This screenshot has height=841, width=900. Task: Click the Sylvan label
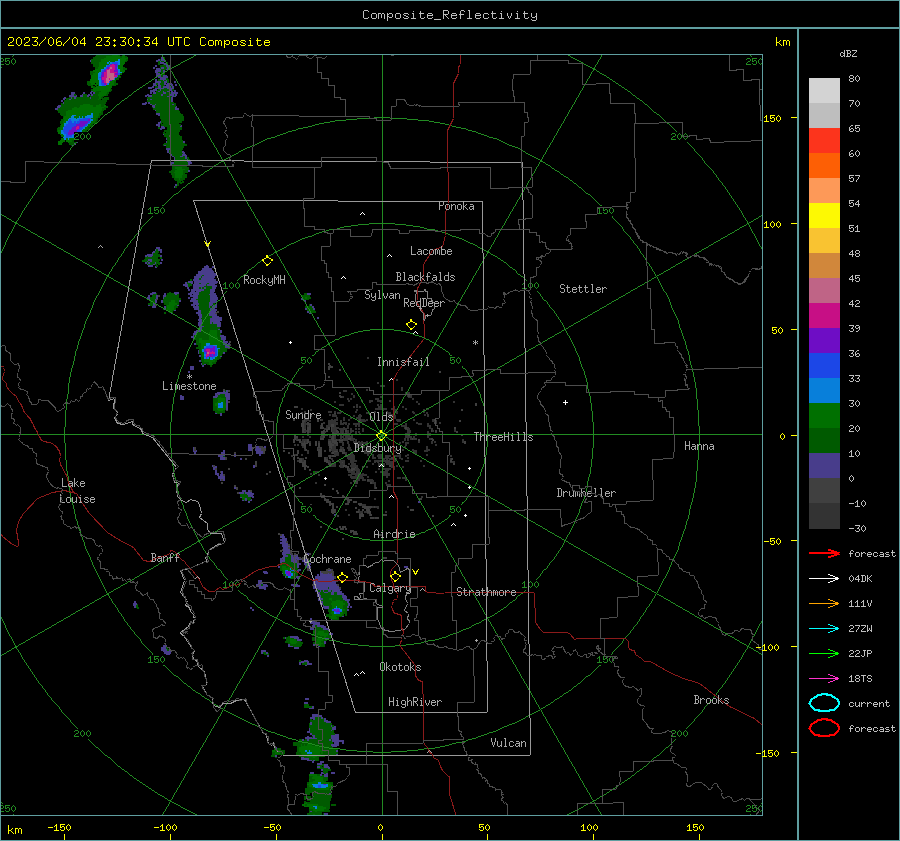click(x=382, y=295)
